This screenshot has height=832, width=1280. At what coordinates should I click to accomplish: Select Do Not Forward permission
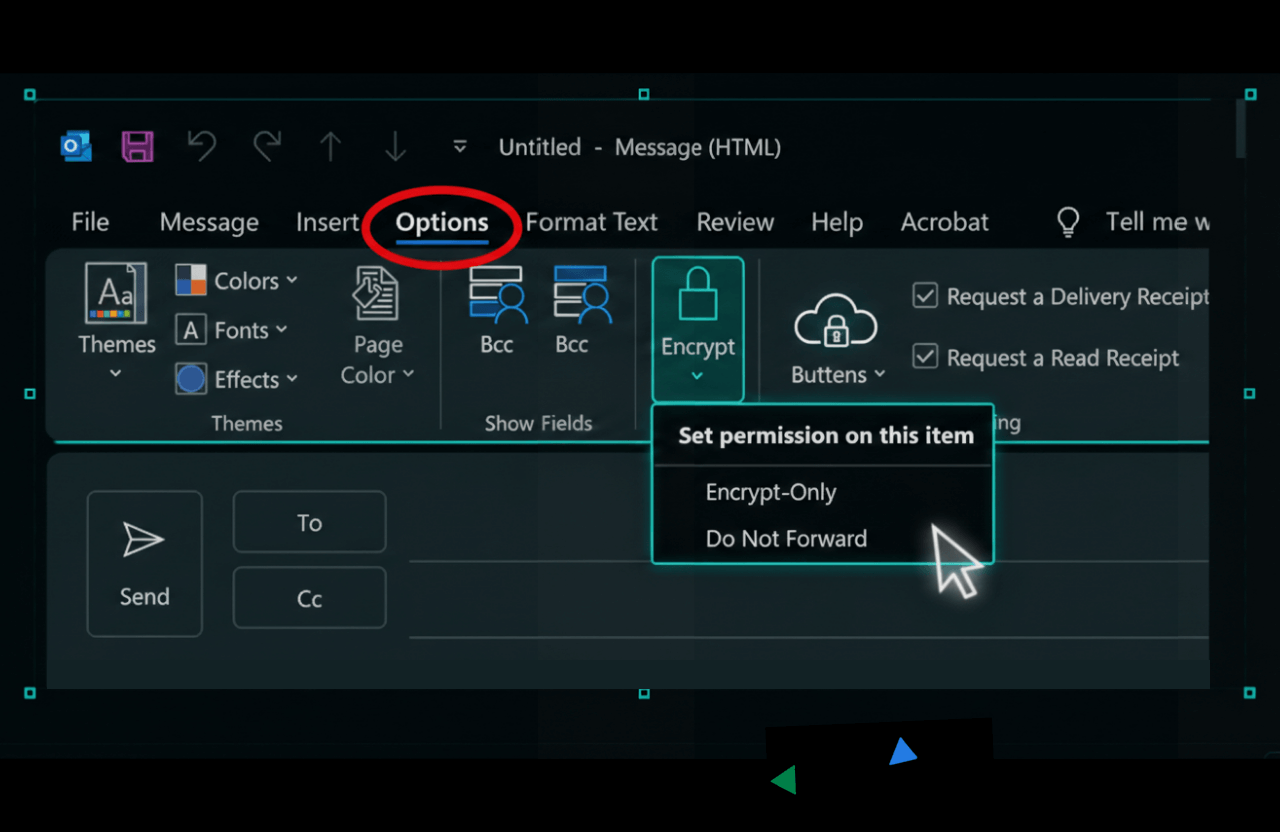coord(786,538)
